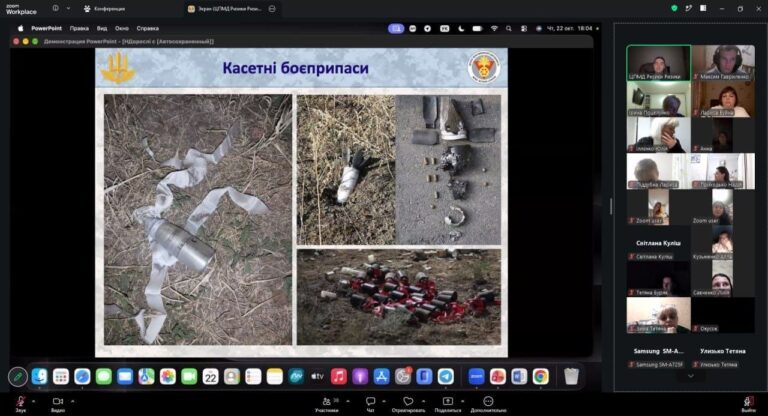Select Samsung SM-A... participant tile
768x416 pixels.
coord(658,352)
